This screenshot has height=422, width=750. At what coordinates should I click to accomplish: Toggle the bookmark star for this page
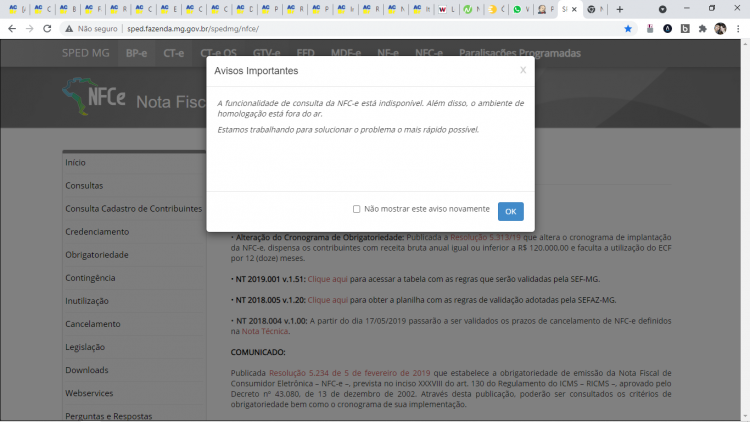(x=628, y=29)
